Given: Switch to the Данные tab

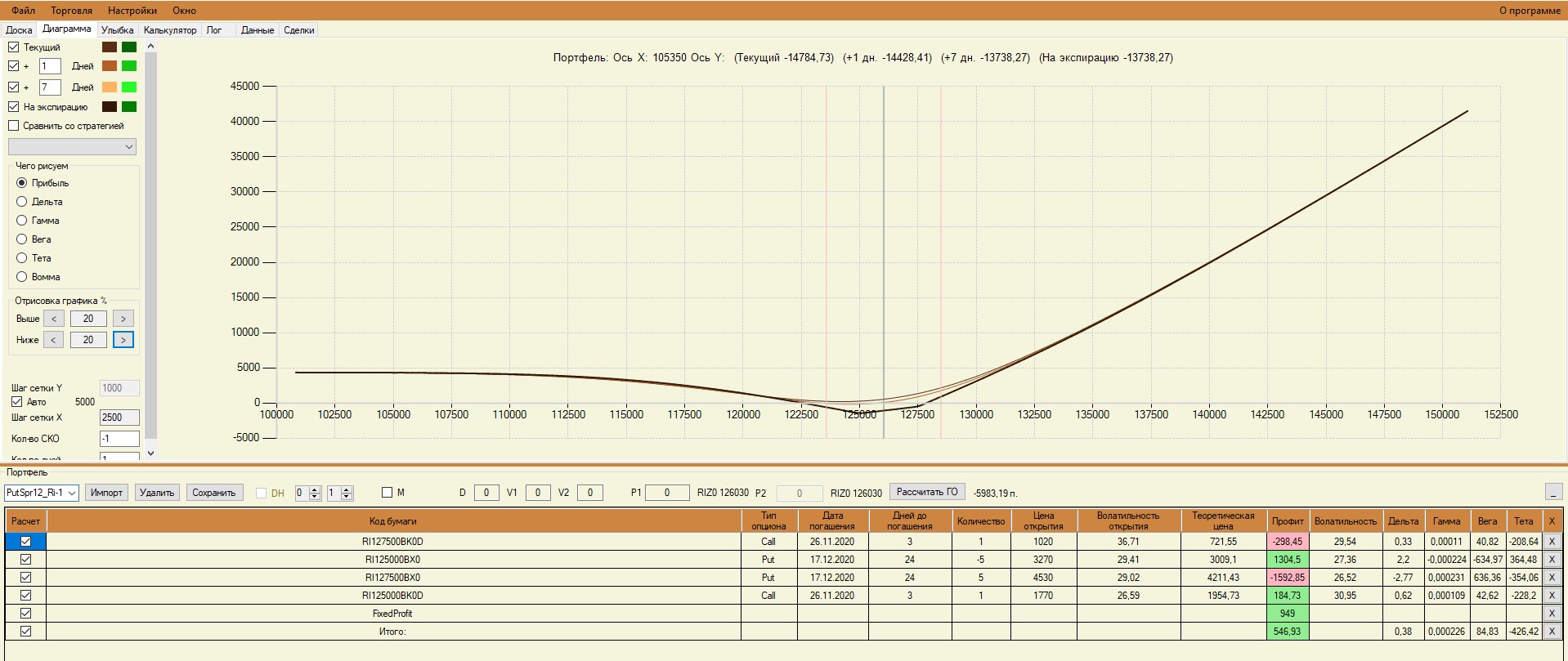Looking at the screenshot, I should pyautogui.click(x=258, y=30).
